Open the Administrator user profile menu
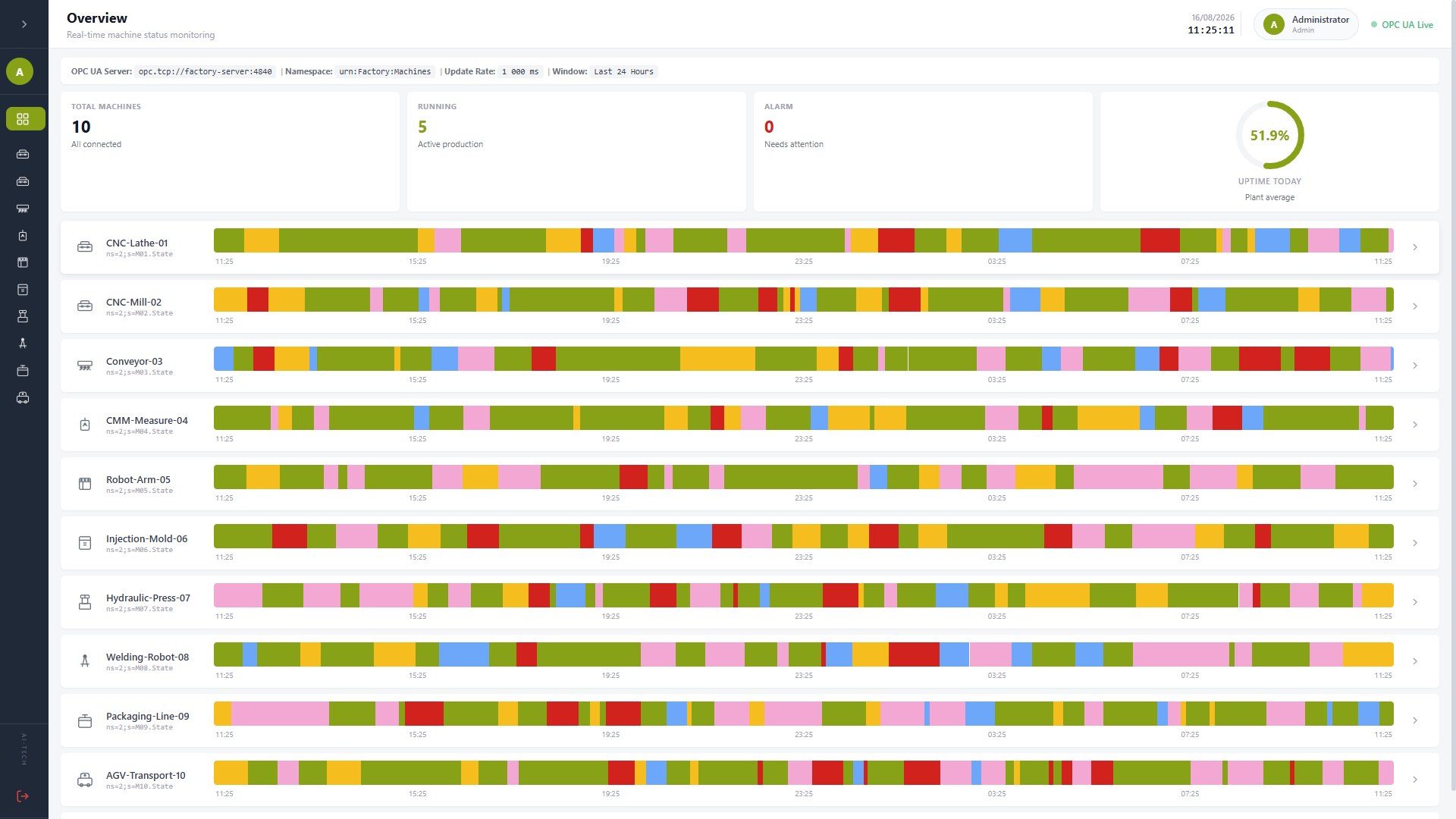Viewport: 1456px width, 819px height. click(1306, 24)
